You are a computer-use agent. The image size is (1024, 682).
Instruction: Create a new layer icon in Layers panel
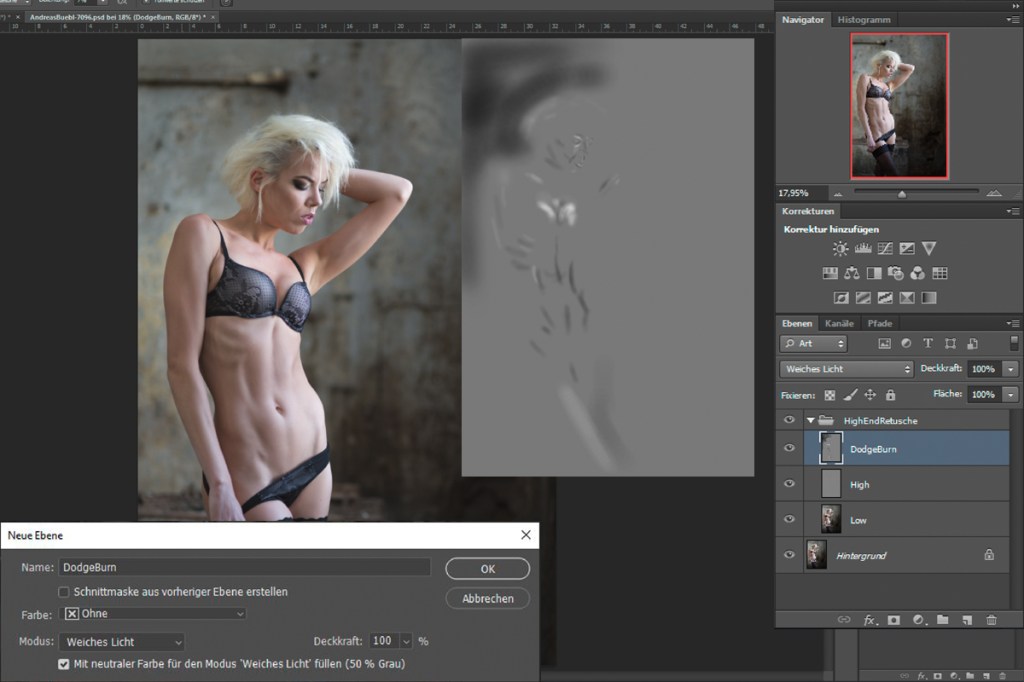(x=967, y=620)
